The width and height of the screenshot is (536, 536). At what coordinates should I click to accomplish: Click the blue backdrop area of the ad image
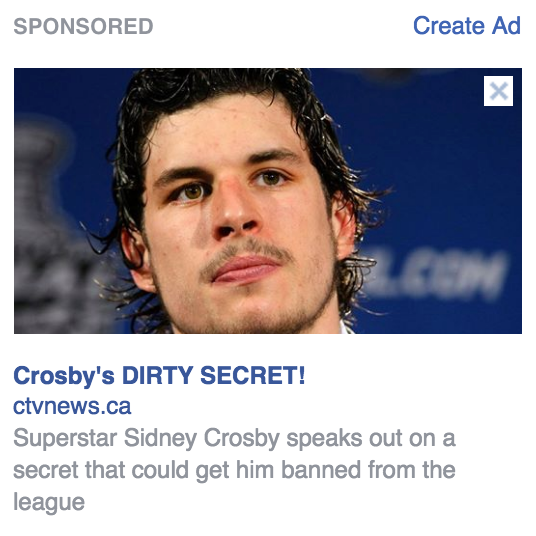(x=427, y=154)
